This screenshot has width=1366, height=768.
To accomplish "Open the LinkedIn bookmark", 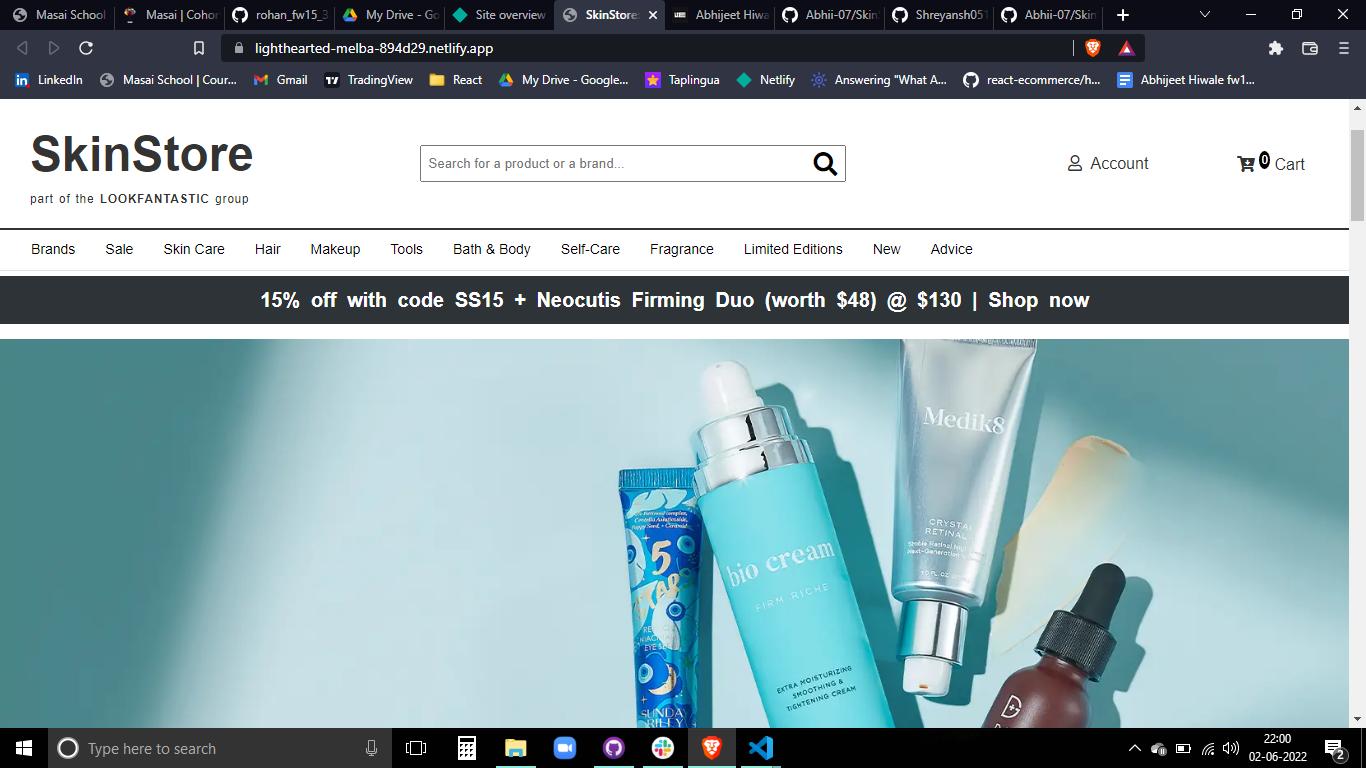I will pos(48,80).
